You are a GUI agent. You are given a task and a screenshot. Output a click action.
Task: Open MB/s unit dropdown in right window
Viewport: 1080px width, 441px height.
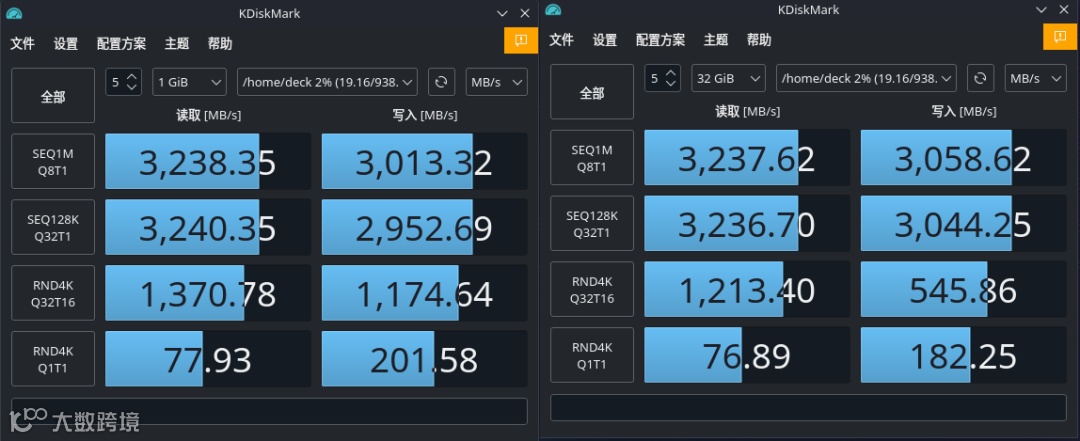coord(1036,78)
